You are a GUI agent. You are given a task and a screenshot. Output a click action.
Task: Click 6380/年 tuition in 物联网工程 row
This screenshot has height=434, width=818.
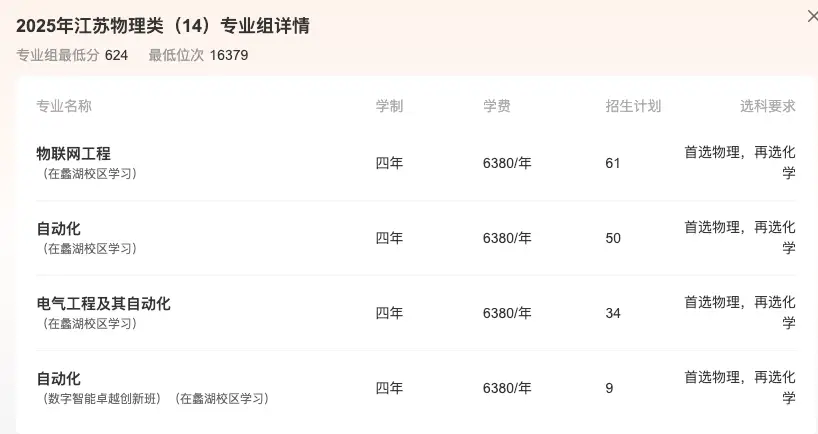(507, 163)
